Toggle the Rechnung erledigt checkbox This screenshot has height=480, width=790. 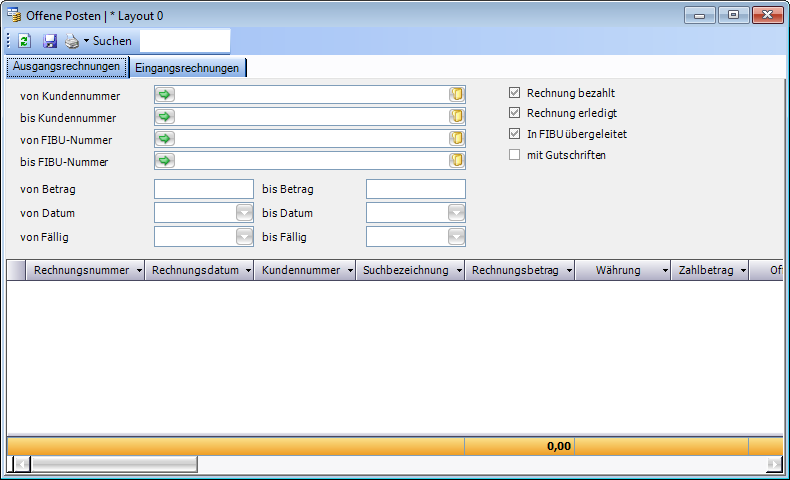pyautogui.click(x=515, y=113)
